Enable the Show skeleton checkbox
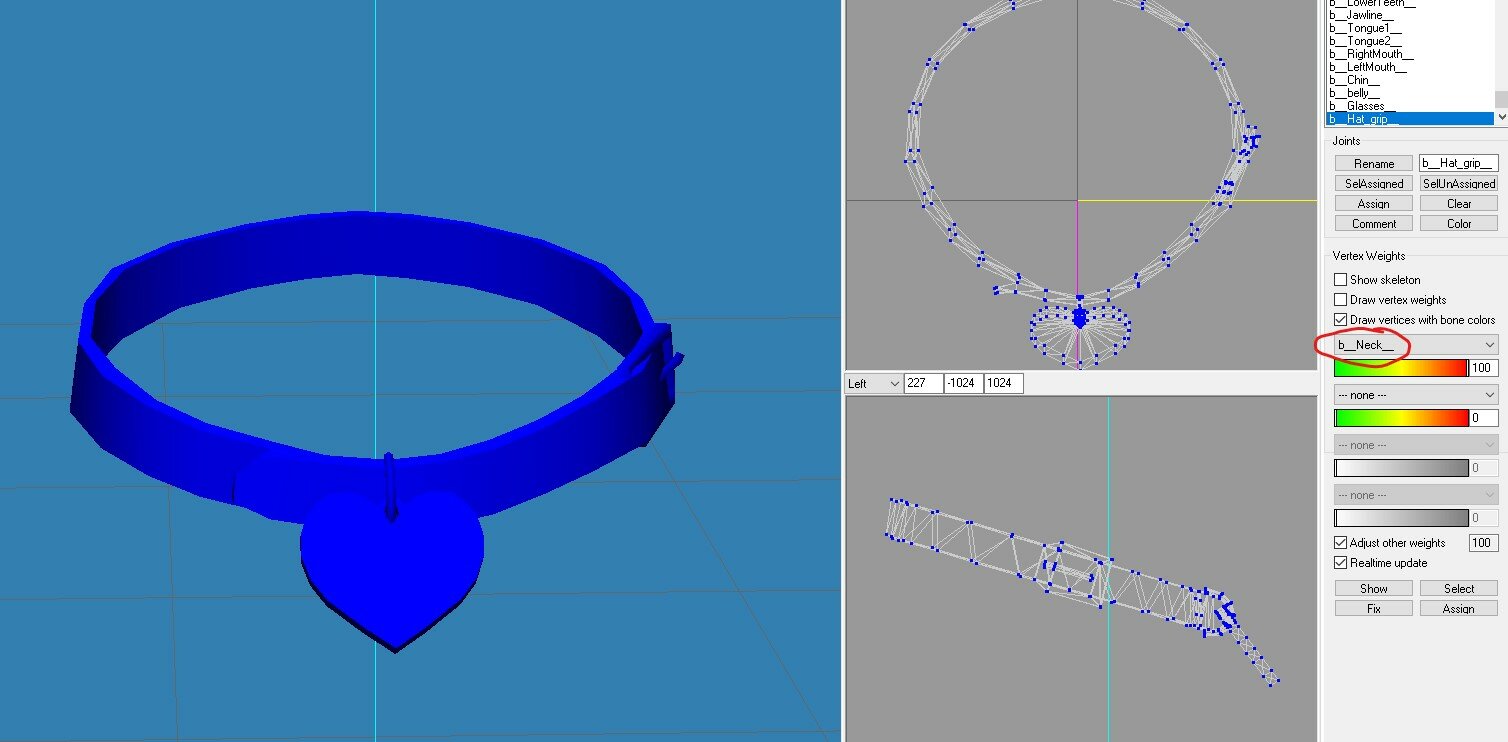 (1341, 280)
